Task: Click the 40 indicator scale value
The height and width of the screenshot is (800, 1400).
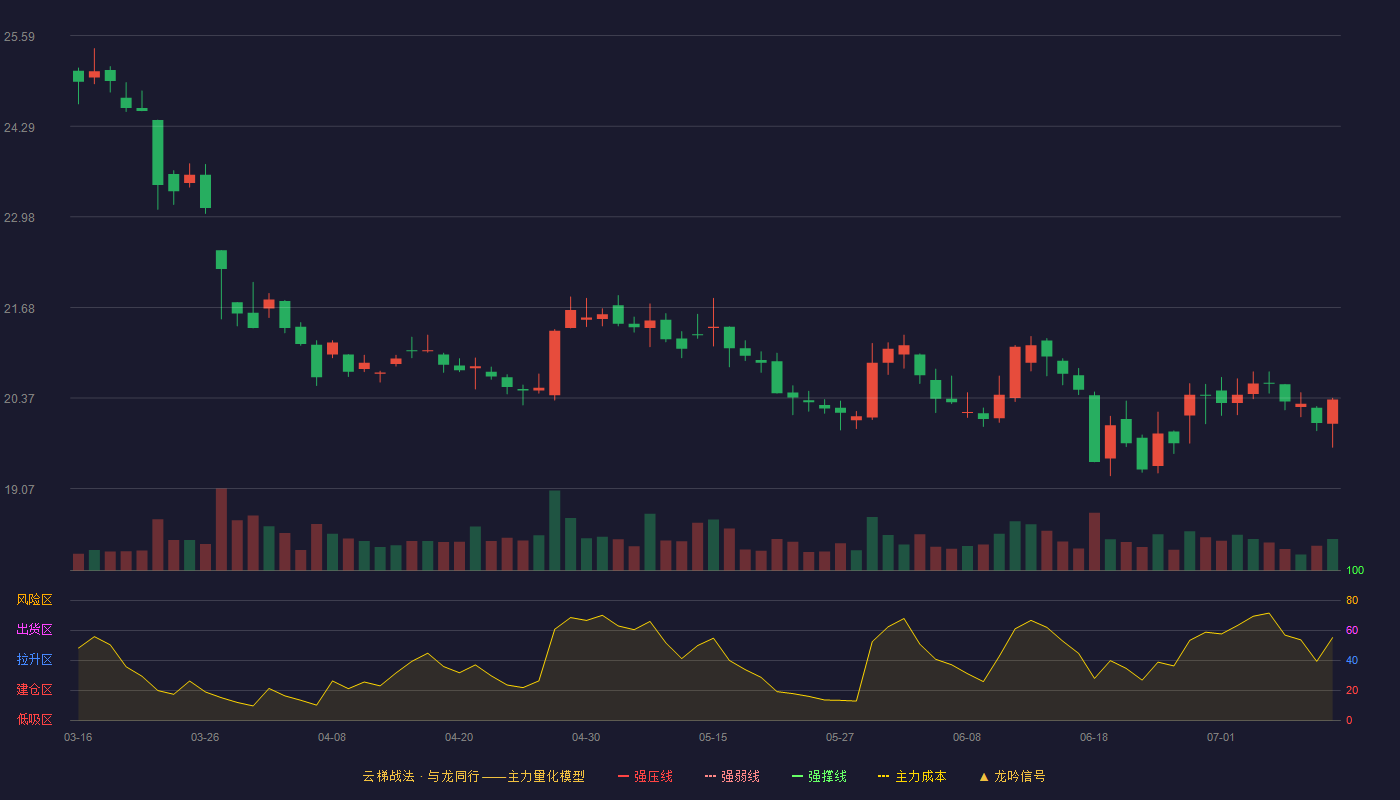Action: [1352, 660]
